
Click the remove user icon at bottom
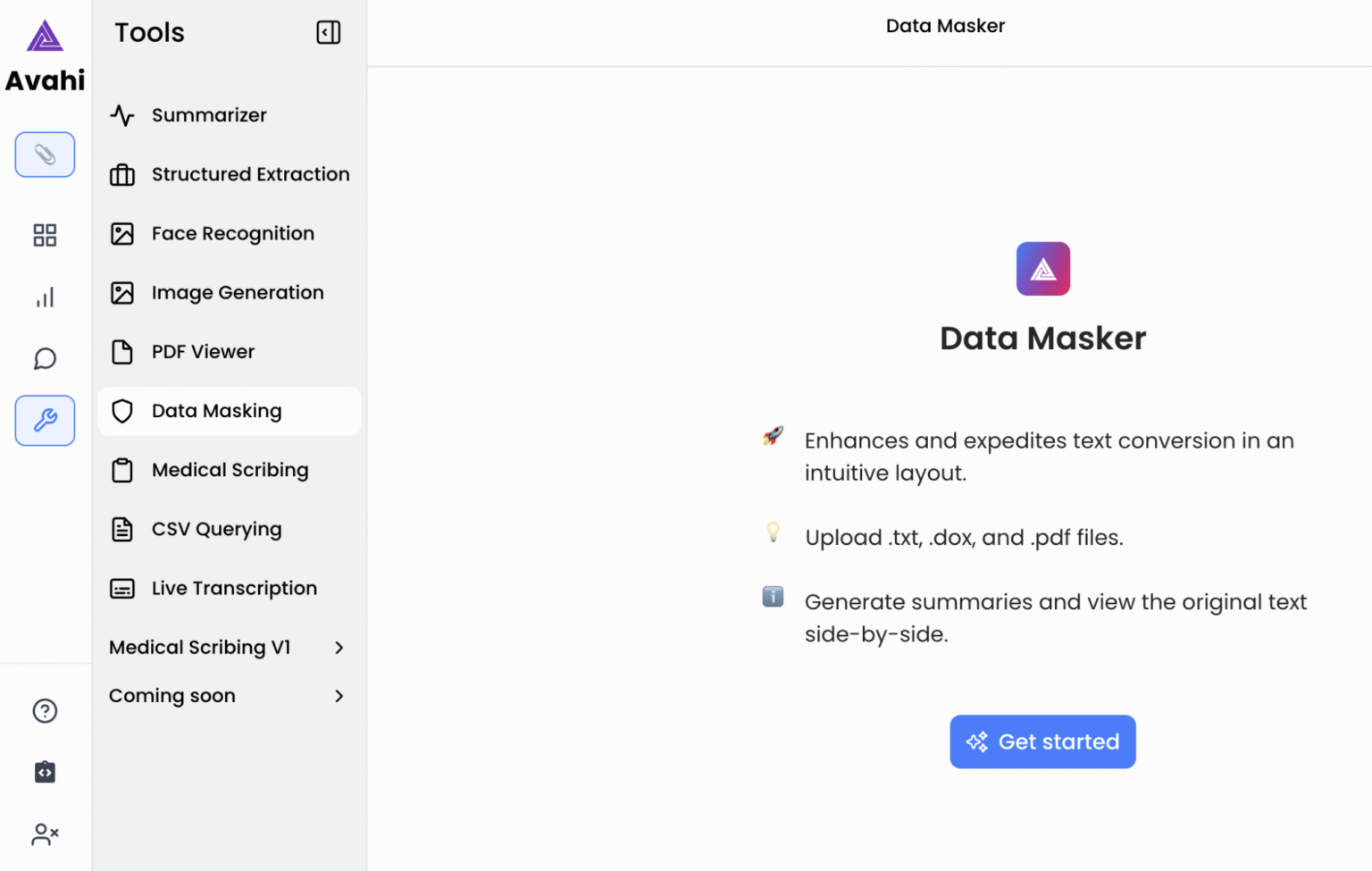click(x=45, y=833)
